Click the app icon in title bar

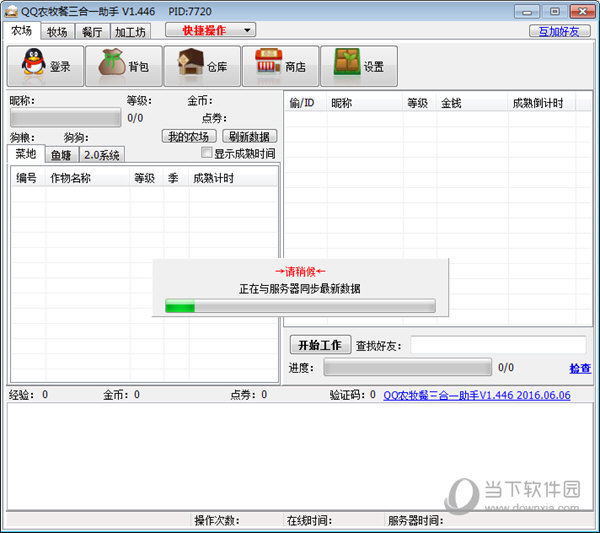click(x=11, y=11)
